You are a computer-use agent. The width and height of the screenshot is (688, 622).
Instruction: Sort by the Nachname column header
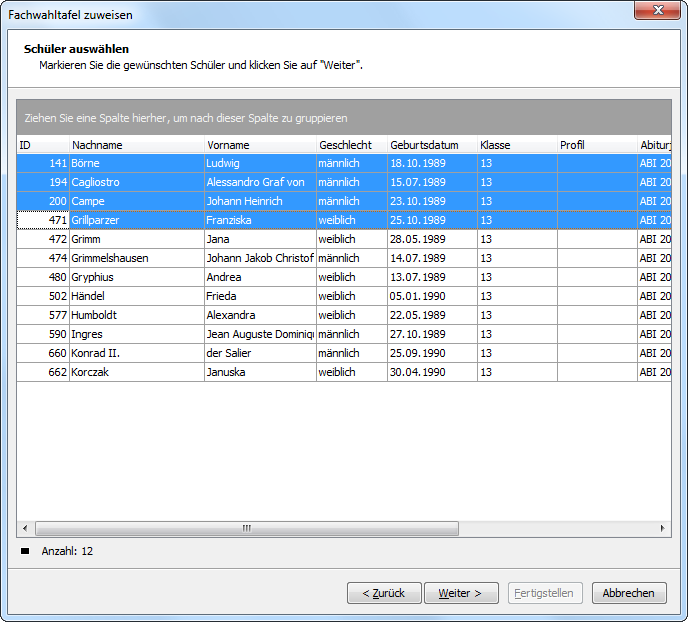click(x=137, y=145)
